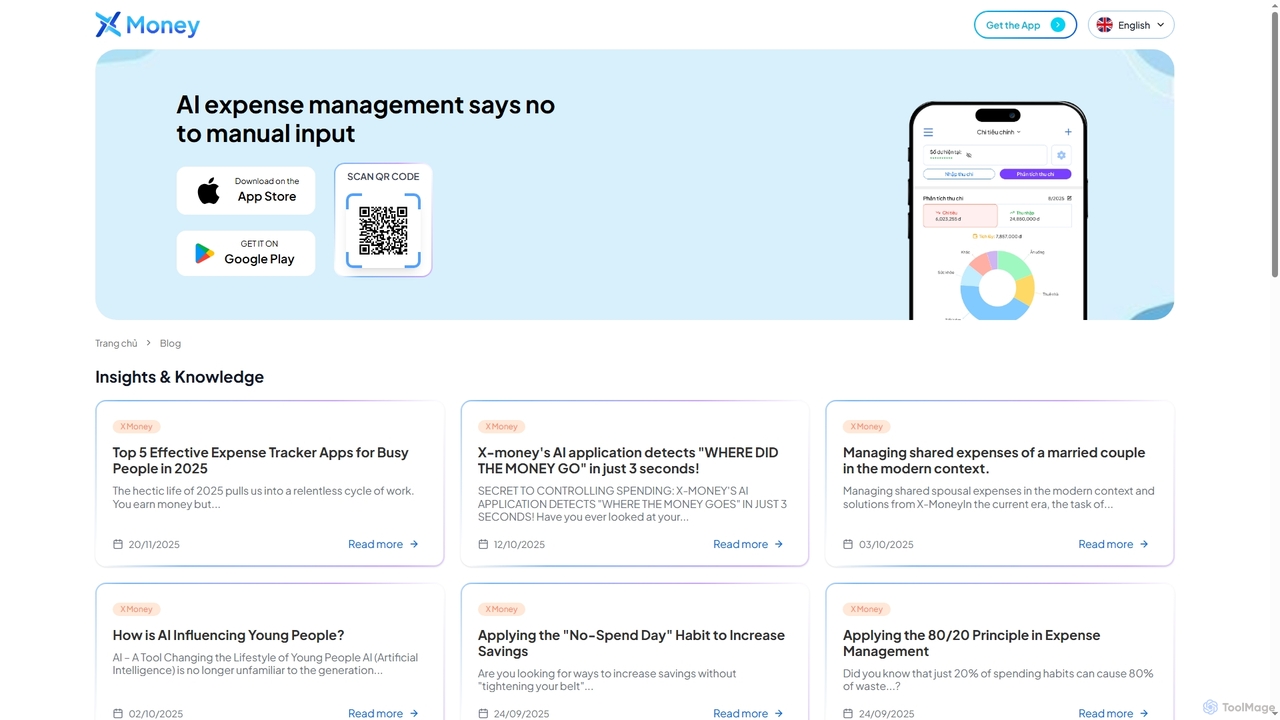Go to Trang chủ breadcrumb
The image size is (1280, 720).
point(116,343)
